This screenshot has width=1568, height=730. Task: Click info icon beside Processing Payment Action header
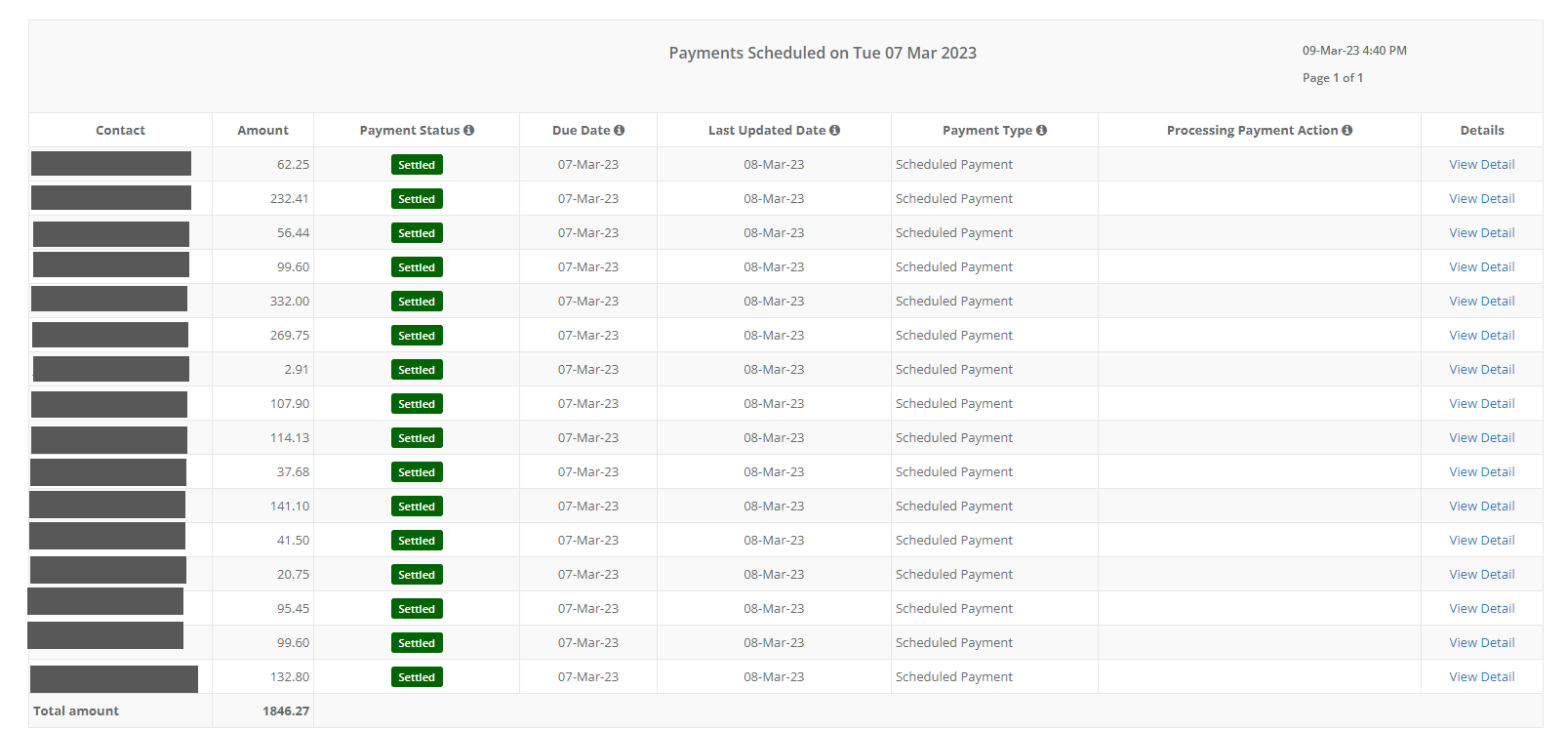tap(1347, 130)
